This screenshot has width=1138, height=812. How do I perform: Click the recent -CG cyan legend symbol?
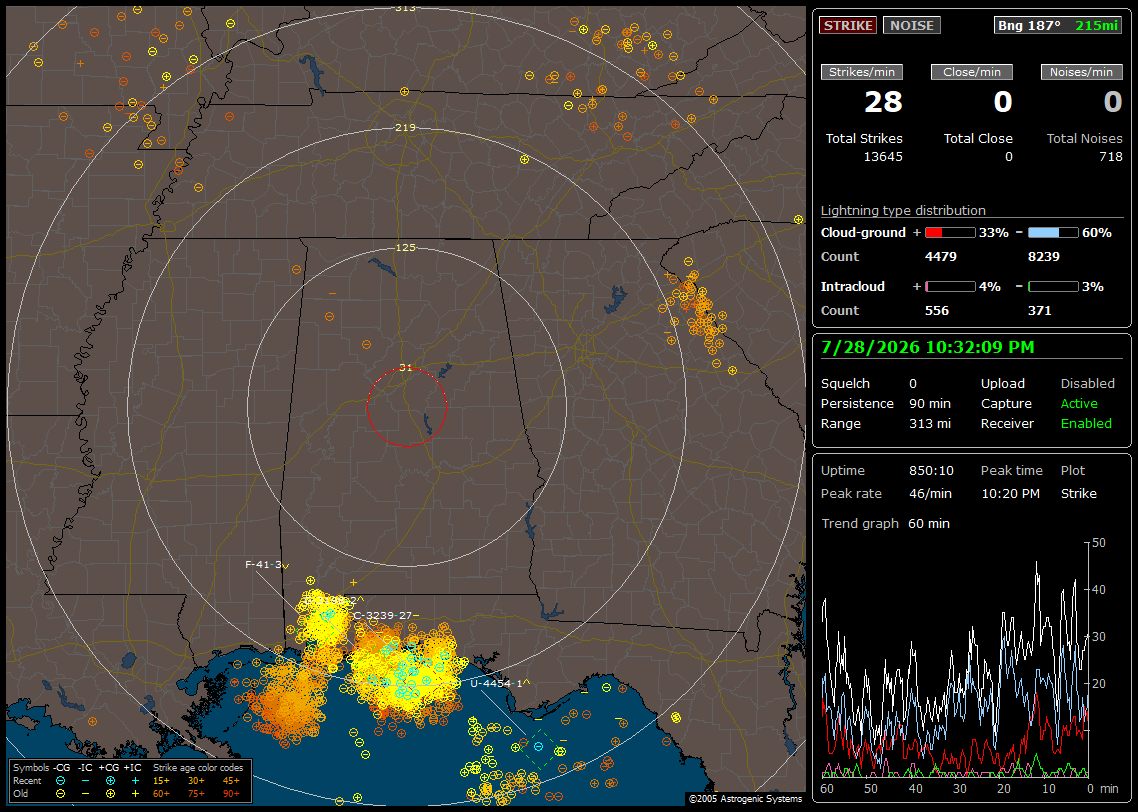point(60,781)
